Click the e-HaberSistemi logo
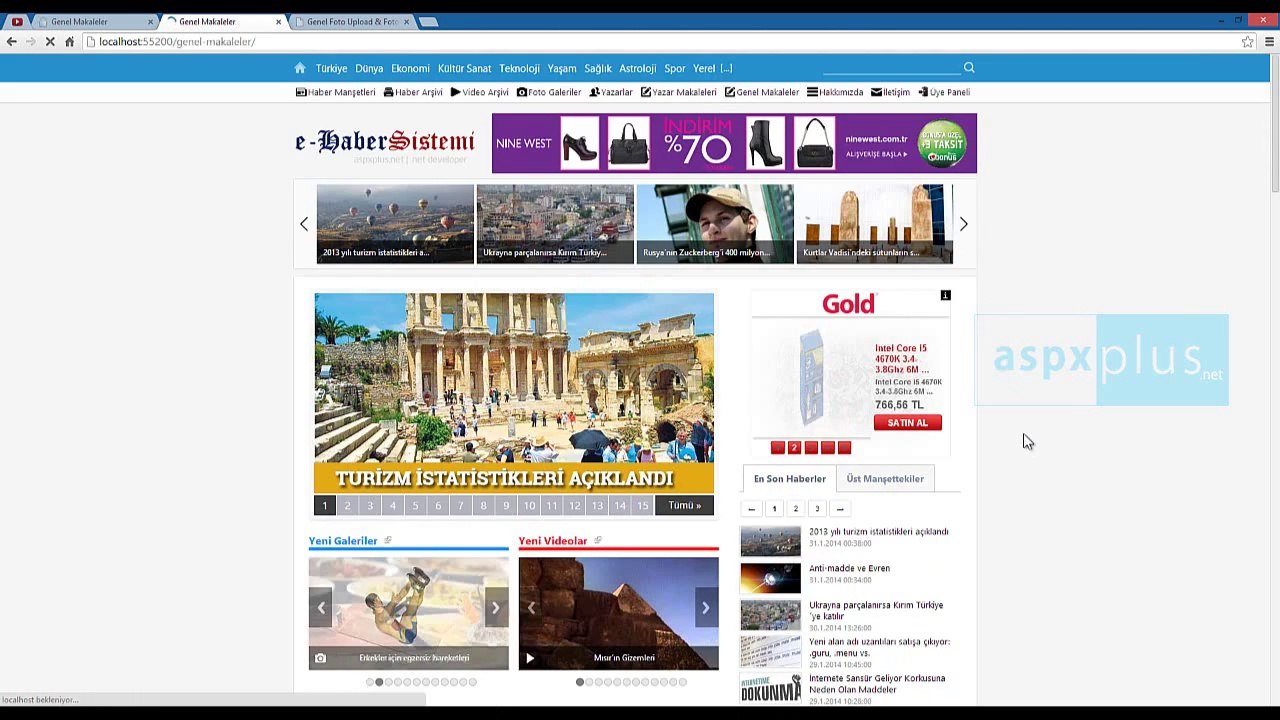The image size is (1280, 720). [385, 144]
